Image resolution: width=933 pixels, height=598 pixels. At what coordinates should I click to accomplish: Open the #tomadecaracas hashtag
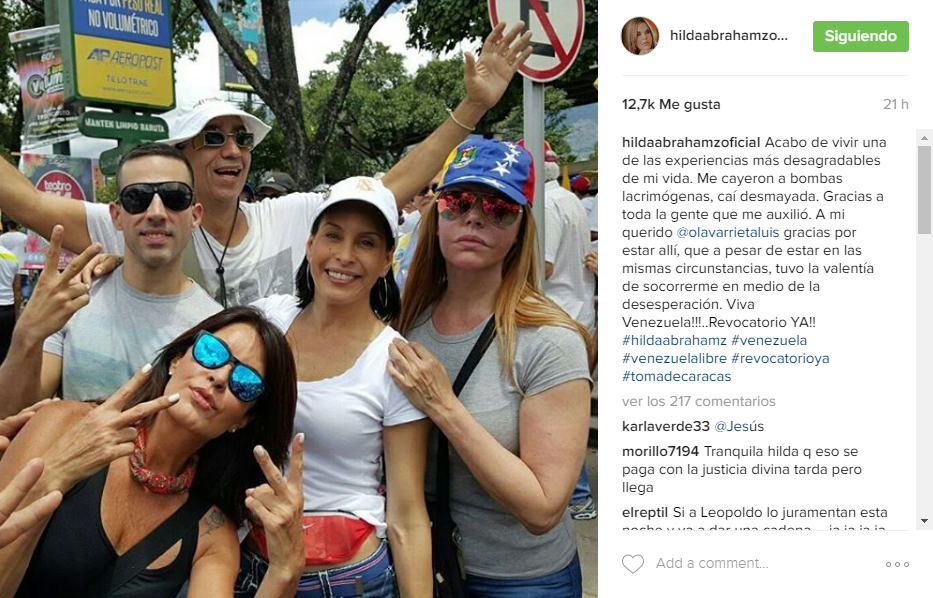pyautogui.click(x=677, y=376)
